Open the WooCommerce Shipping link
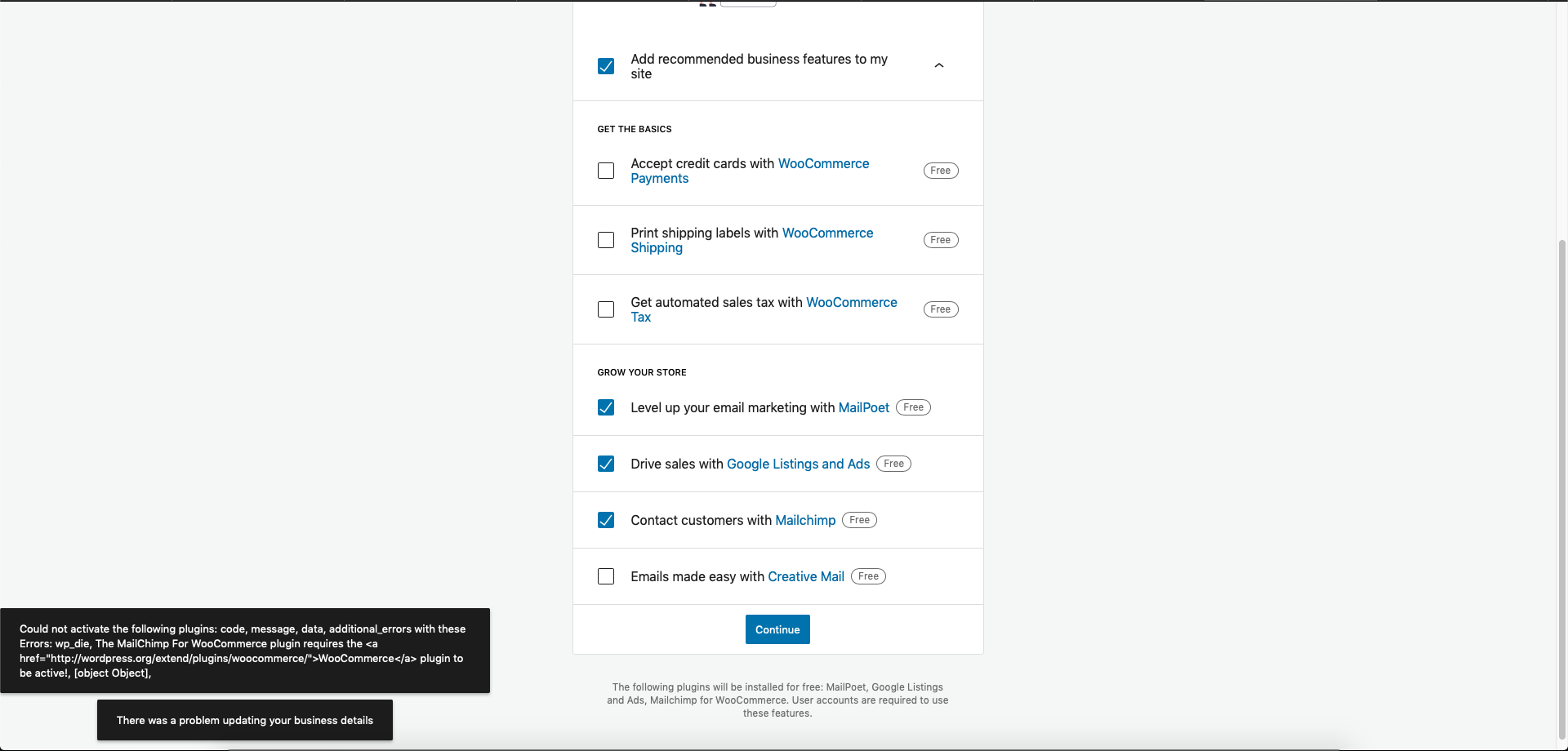This screenshot has width=1568, height=751. point(827,233)
